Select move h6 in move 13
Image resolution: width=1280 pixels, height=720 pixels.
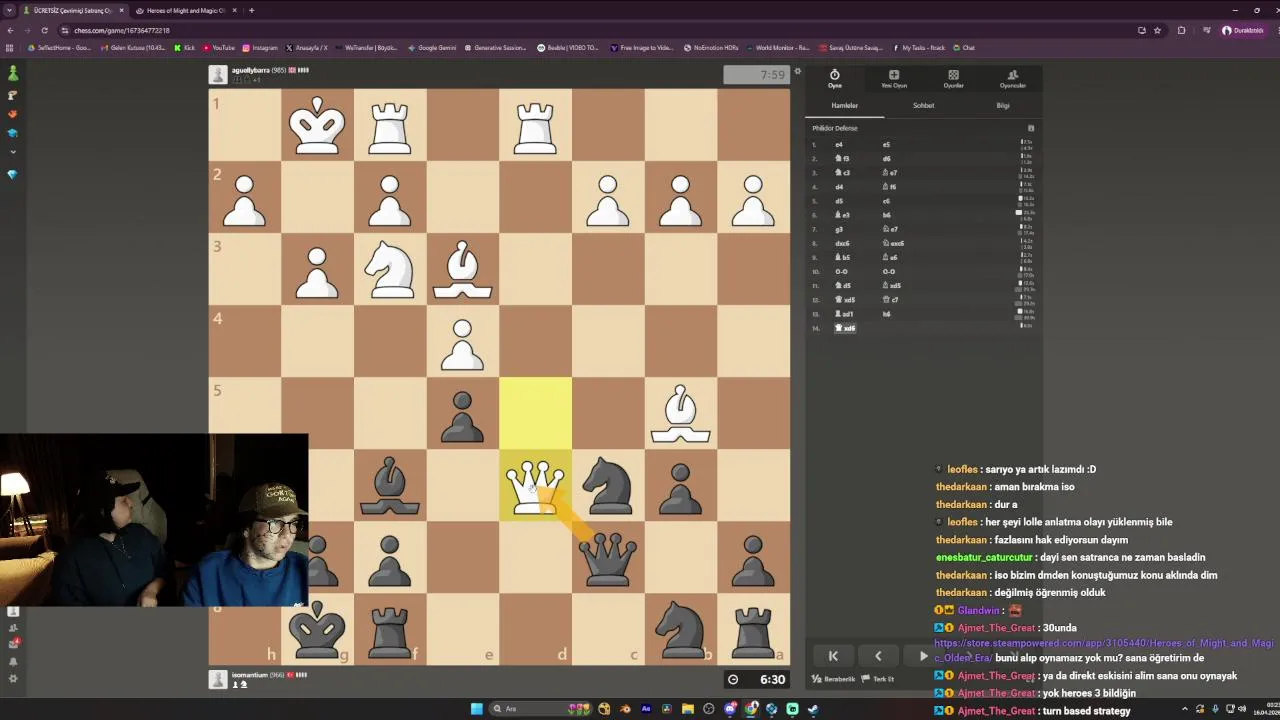(886, 314)
